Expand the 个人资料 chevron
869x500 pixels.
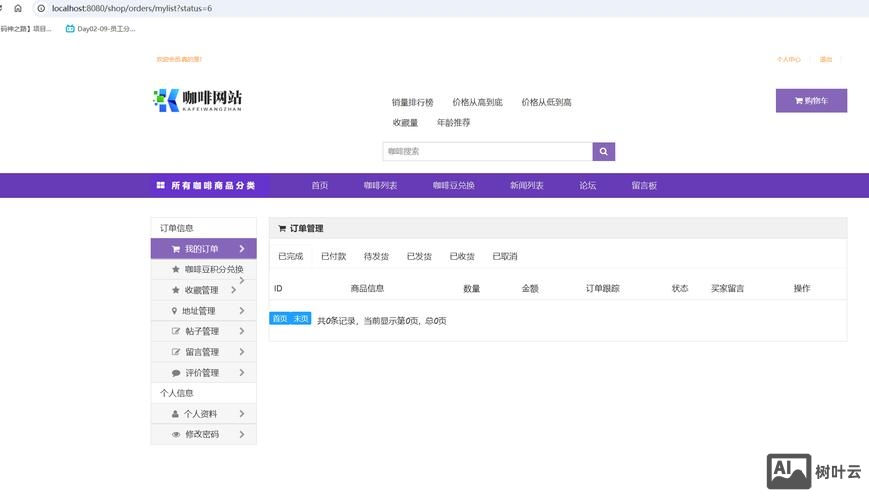tap(242, 414)
